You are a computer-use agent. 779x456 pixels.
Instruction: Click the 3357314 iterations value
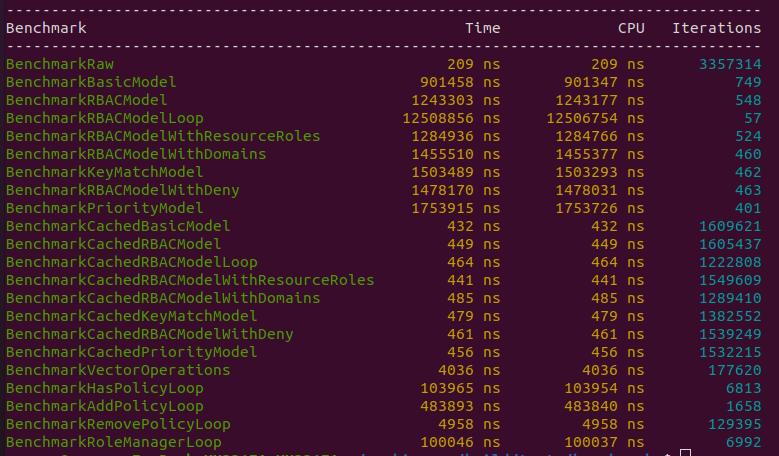click(x=730, y=64)
